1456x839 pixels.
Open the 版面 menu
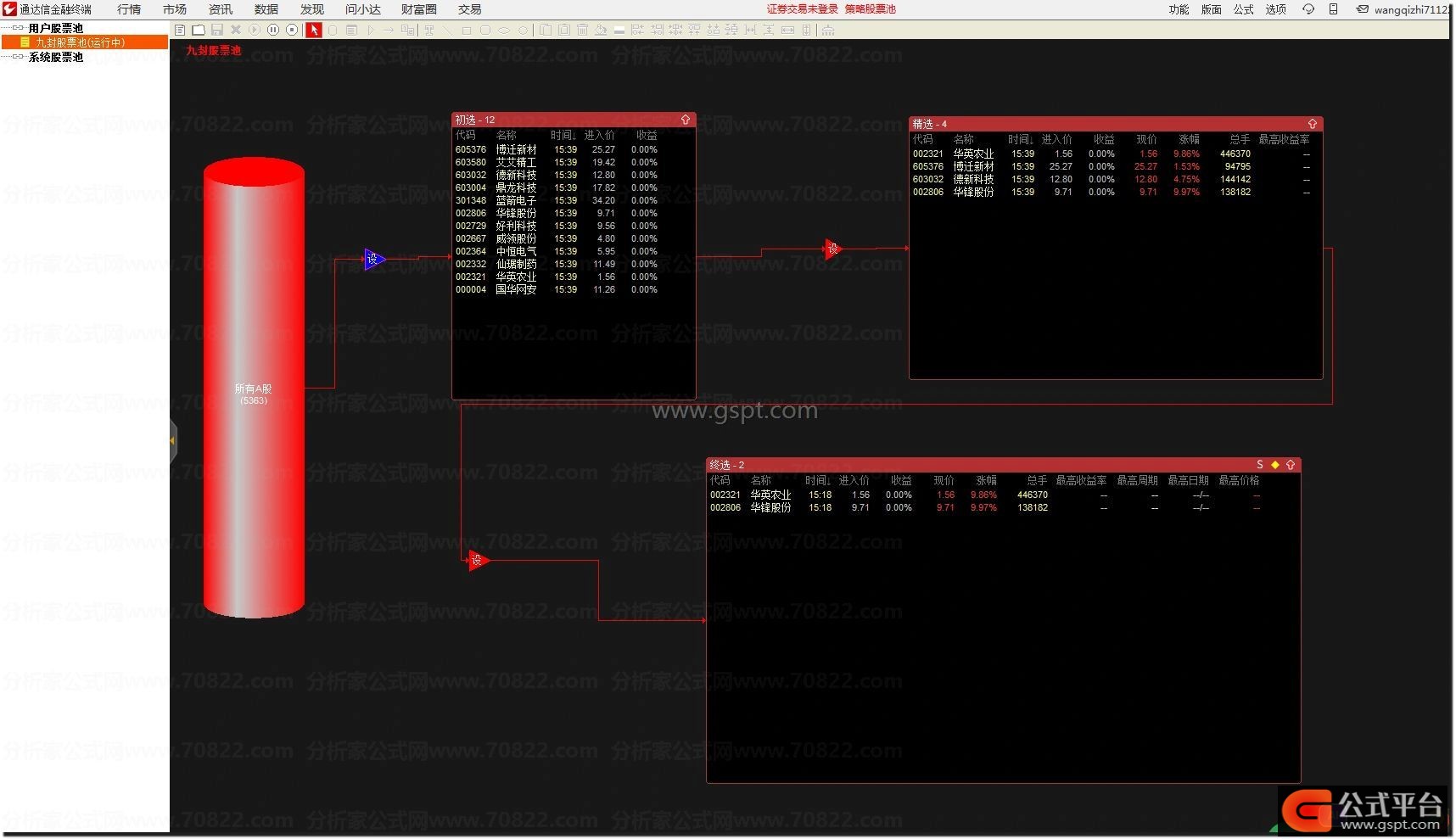(1212, 9)
